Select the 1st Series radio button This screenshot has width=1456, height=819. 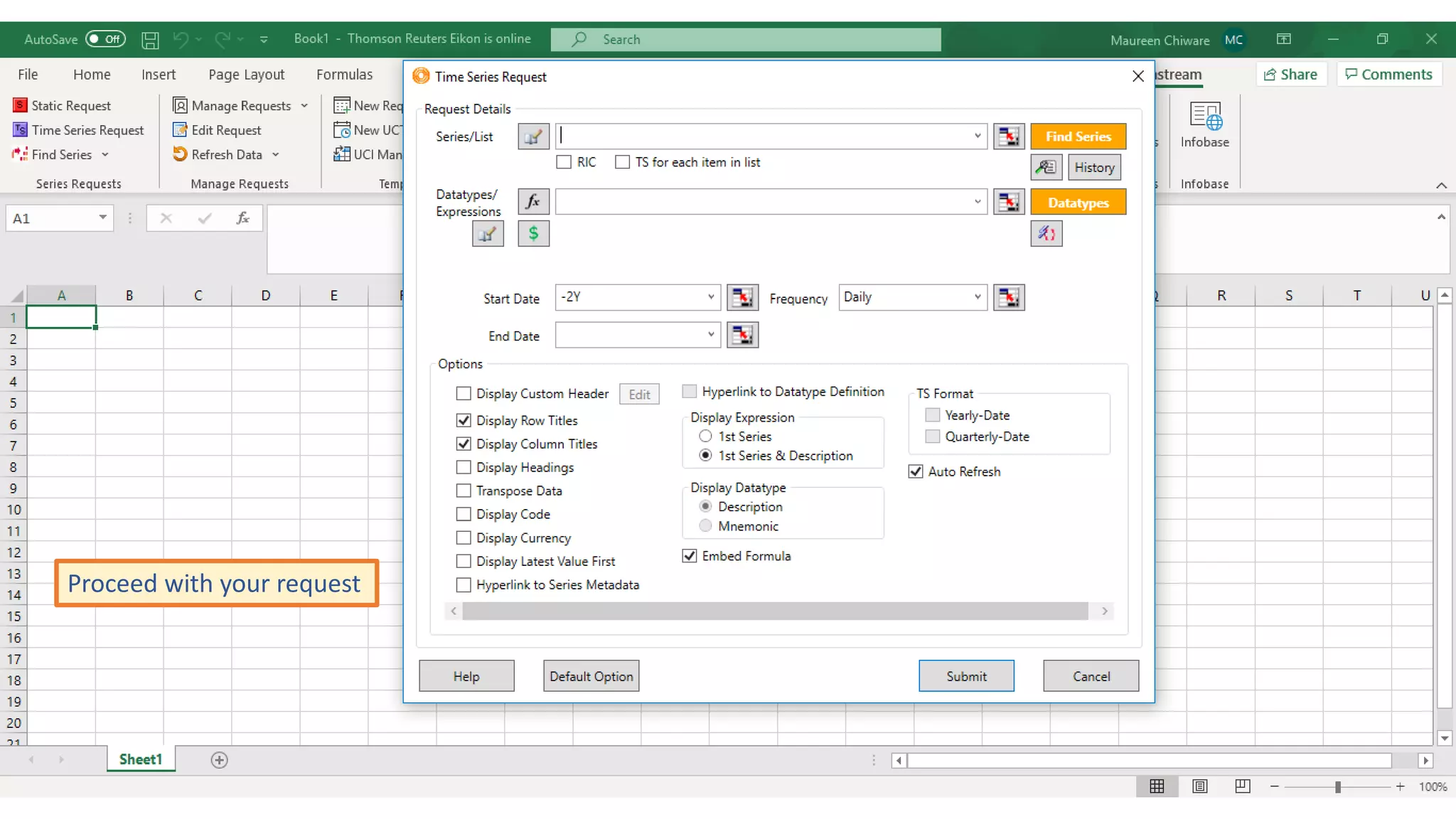pyautogui.click(x=705, y=436)
